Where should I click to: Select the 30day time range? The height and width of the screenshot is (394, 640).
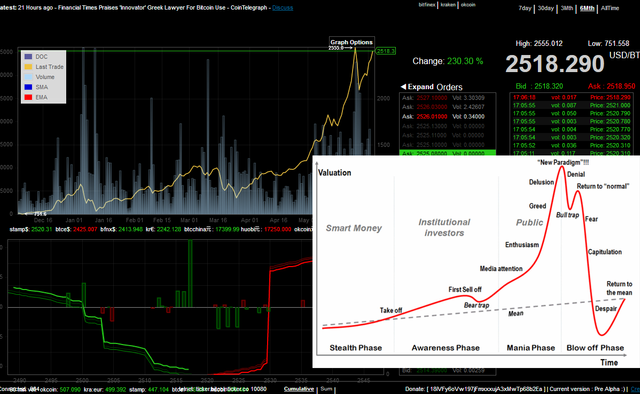tap(546, 8)
